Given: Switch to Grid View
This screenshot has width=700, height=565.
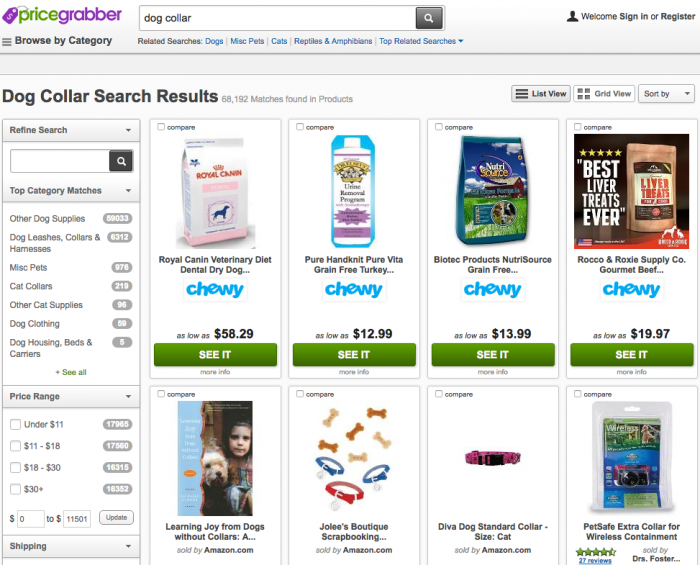Looking at the screenshot, I should [604, 94].
